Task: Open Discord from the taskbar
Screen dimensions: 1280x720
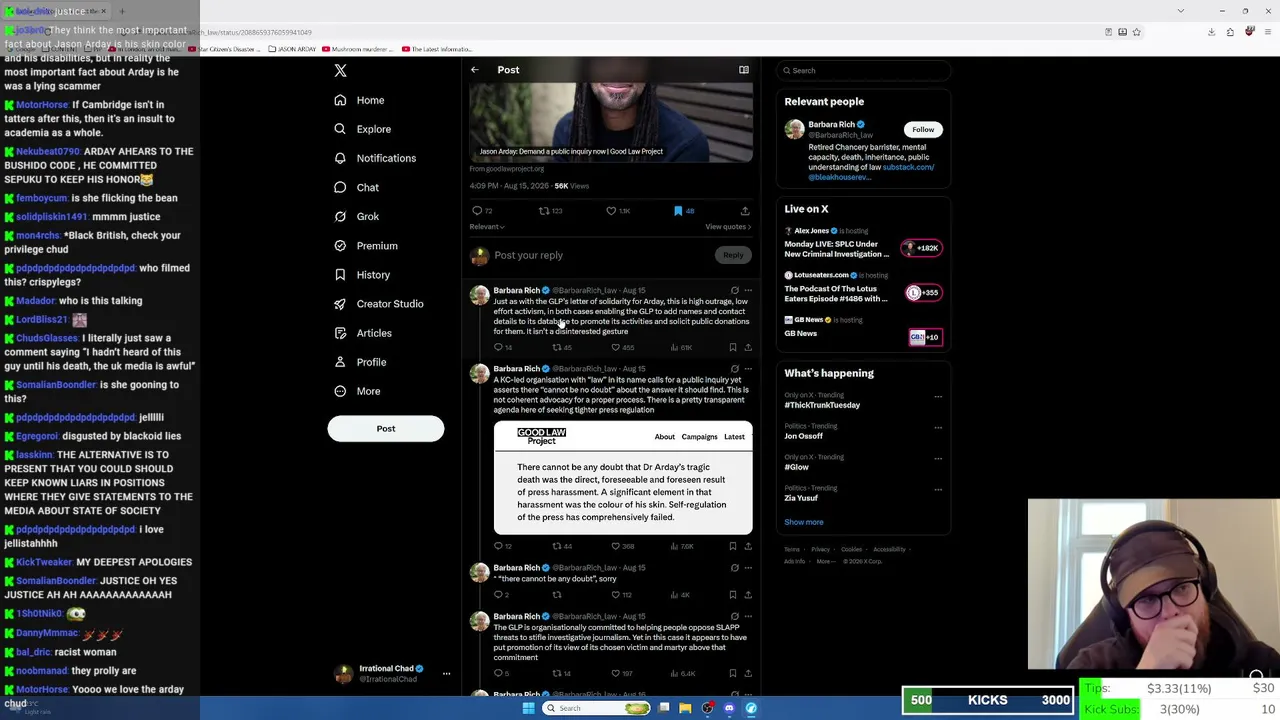Action: click(x=729, y=708)
